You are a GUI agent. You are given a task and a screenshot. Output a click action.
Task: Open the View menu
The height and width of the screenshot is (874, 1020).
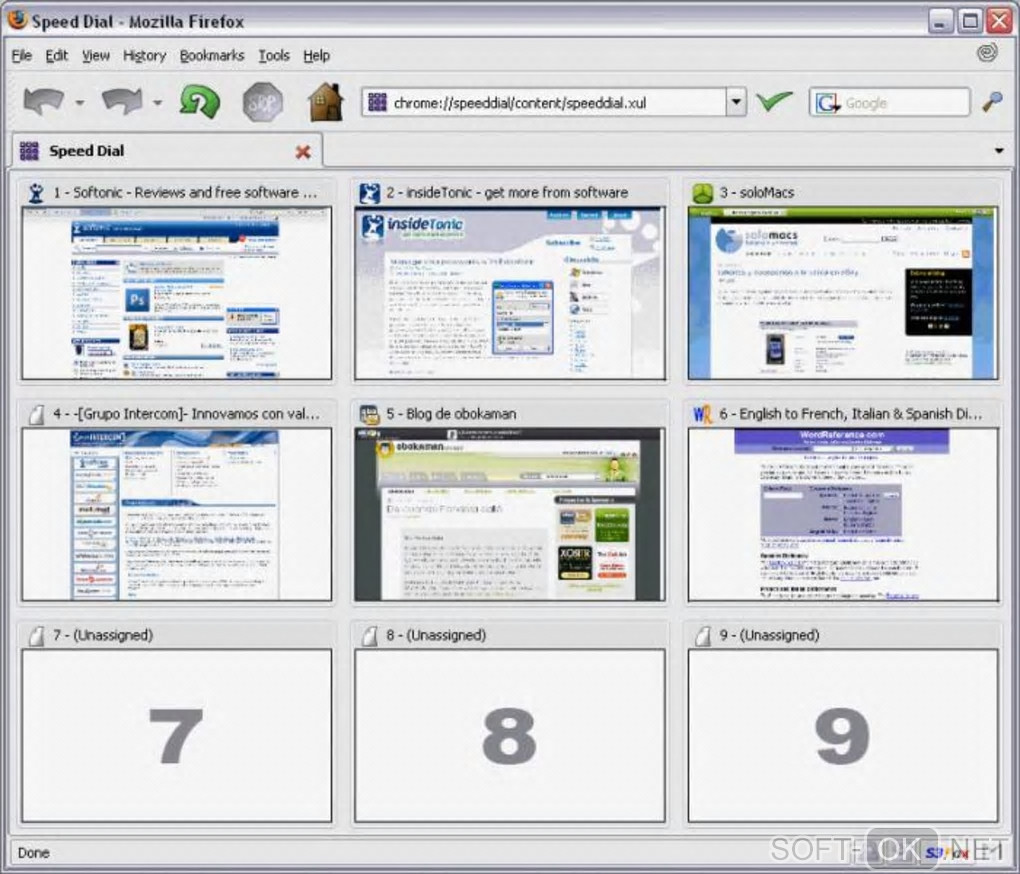click(96, 55)
